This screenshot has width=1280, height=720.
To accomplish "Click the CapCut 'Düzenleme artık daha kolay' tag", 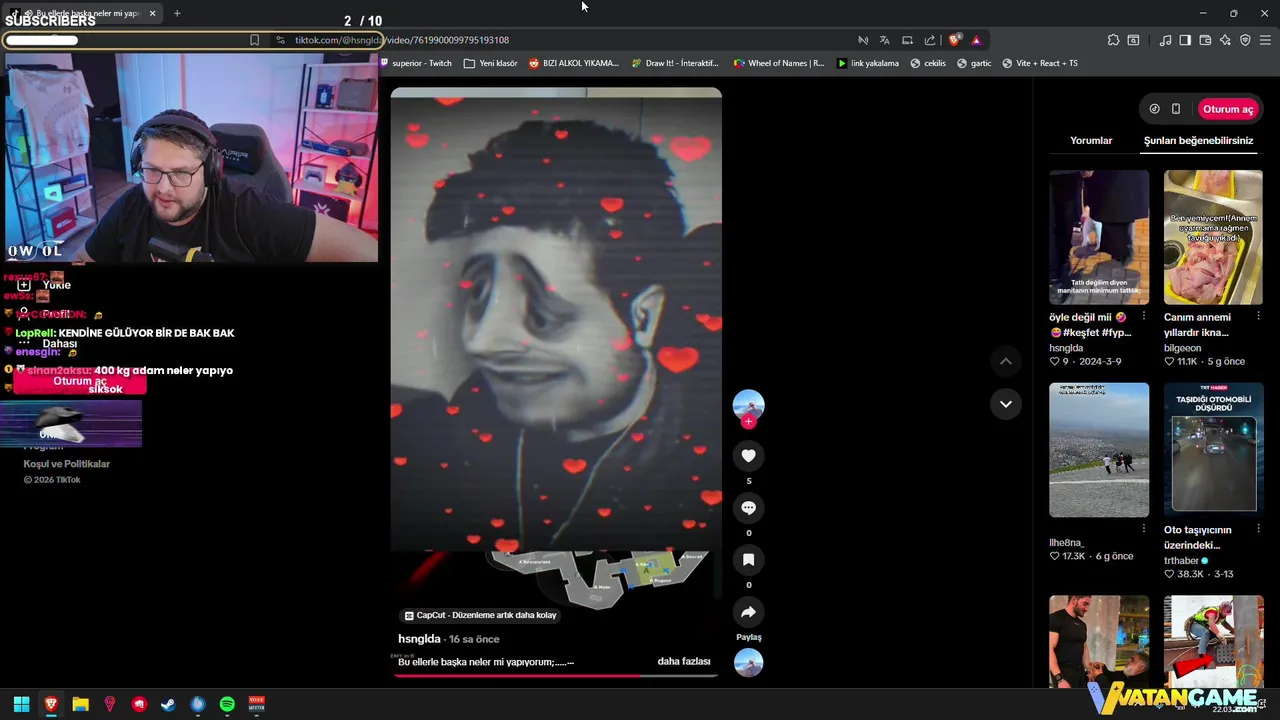I will [480, 615].
